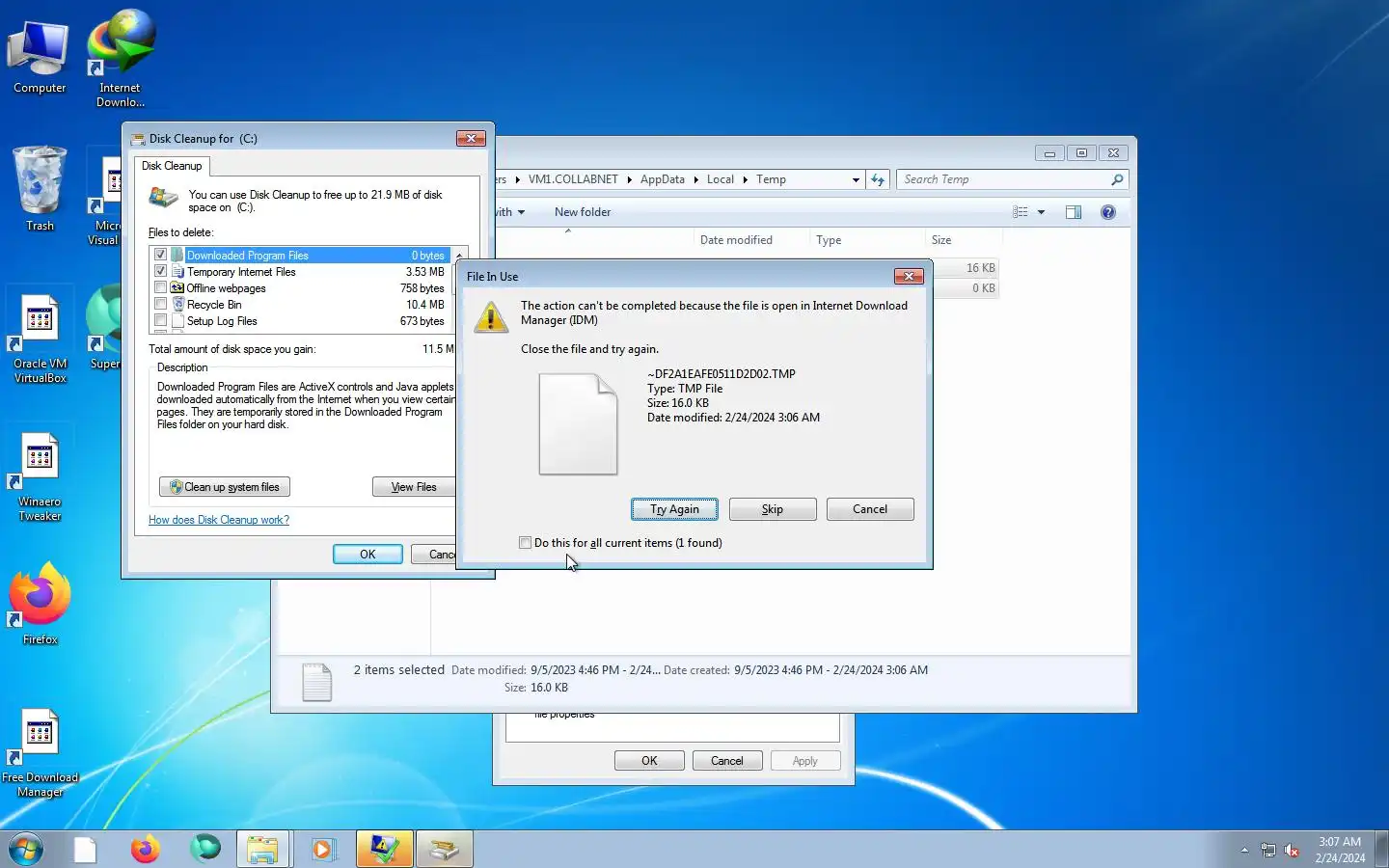The image size is (1389, 868).
Task: Expand the arrow after Local breadcrumb
Action: [x=745, y=179]
